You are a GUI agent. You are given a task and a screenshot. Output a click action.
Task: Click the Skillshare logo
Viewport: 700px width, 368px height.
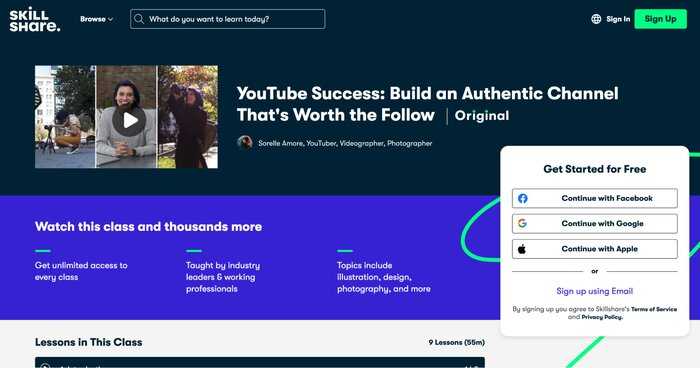point(35,19)
